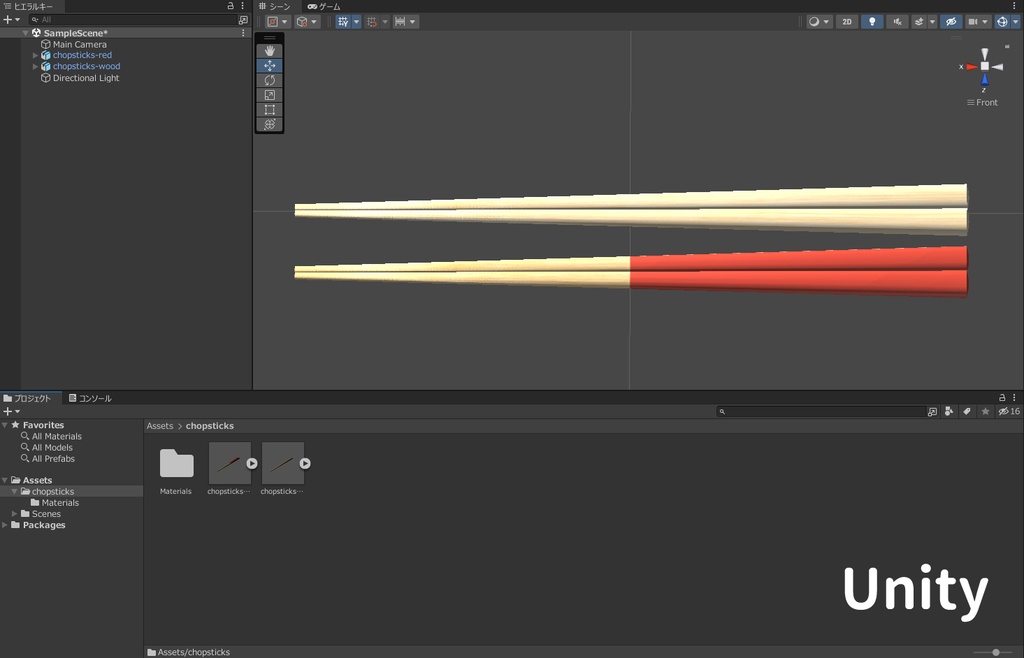The image size is (1024, 658).
Task: Click the Y axis cone on orientation gizmo
Action: click(x=984, y=54)
